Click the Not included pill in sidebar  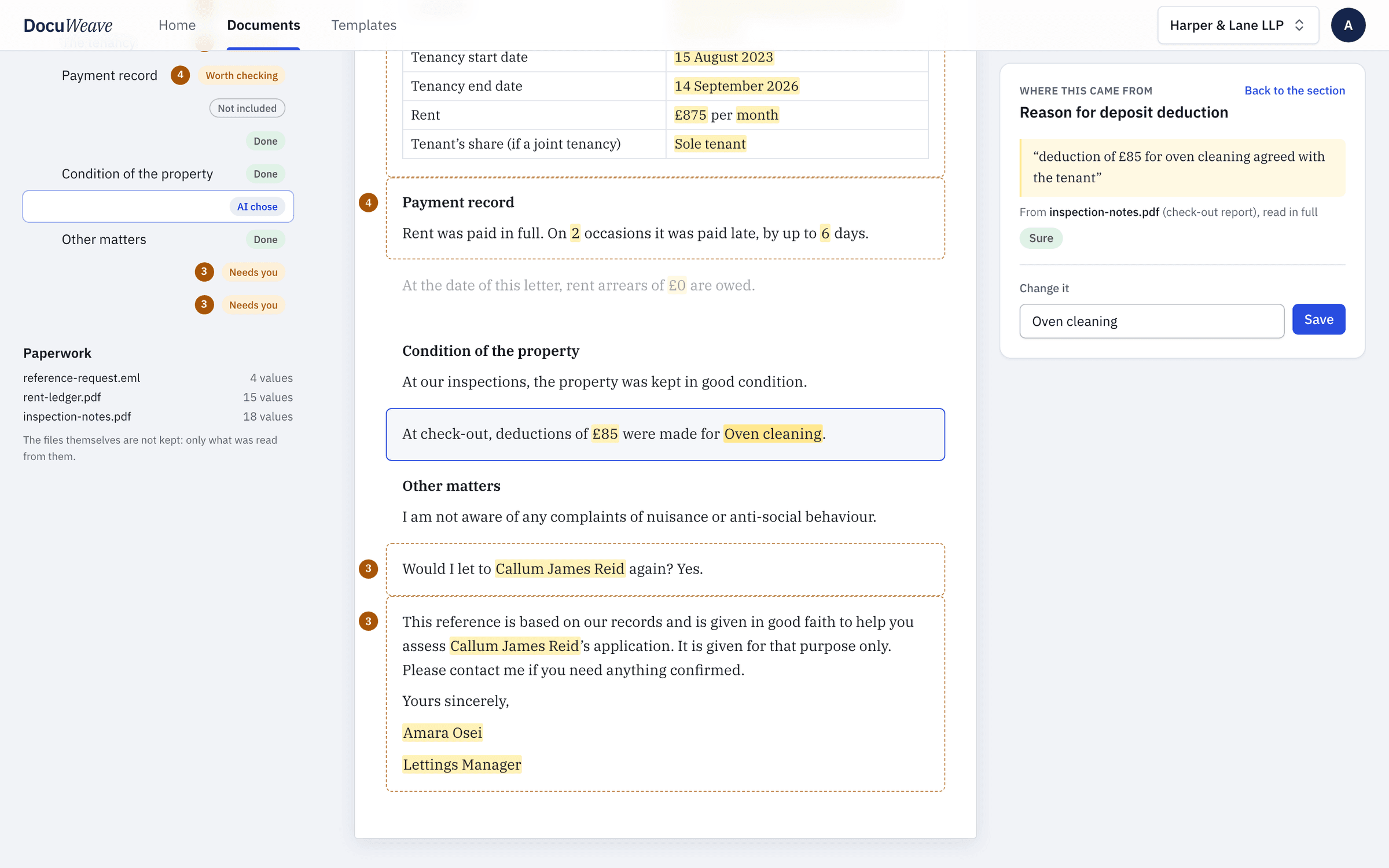coord(247,108)
